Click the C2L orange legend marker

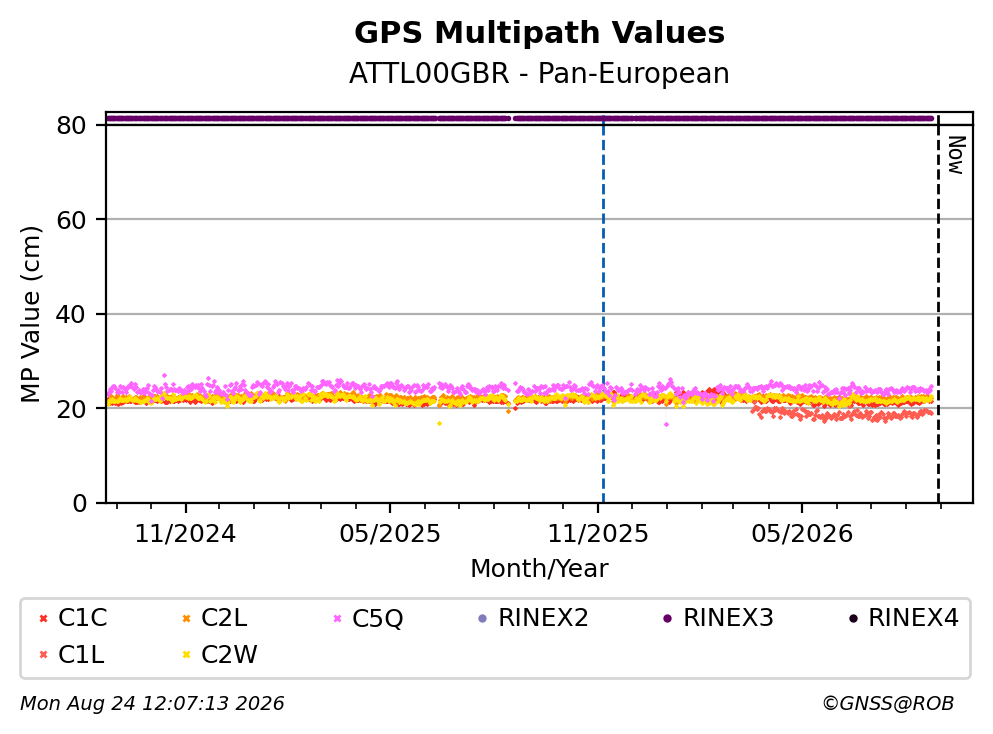tap(186, 618)
